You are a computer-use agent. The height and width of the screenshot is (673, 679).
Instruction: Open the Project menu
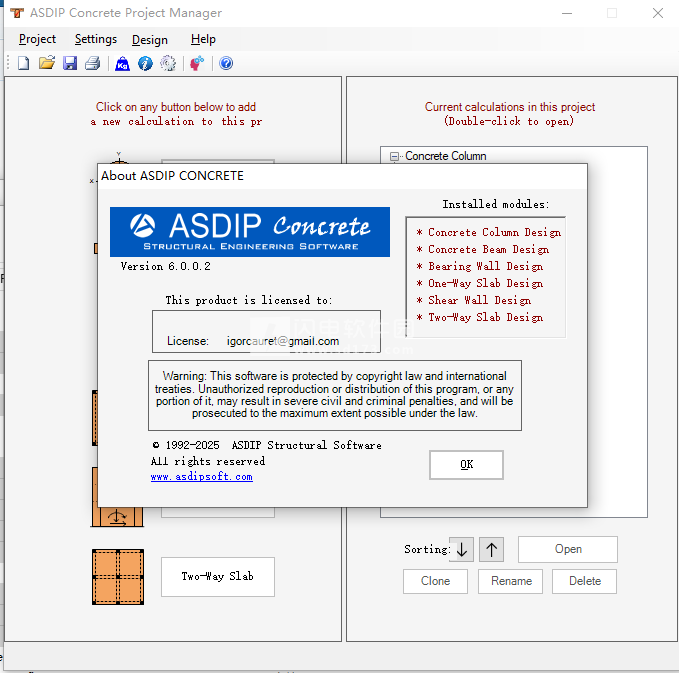(37, 39)
